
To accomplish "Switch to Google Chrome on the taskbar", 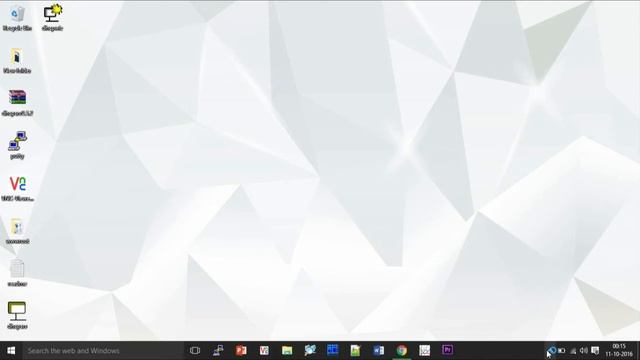I will tap(402, 351).
